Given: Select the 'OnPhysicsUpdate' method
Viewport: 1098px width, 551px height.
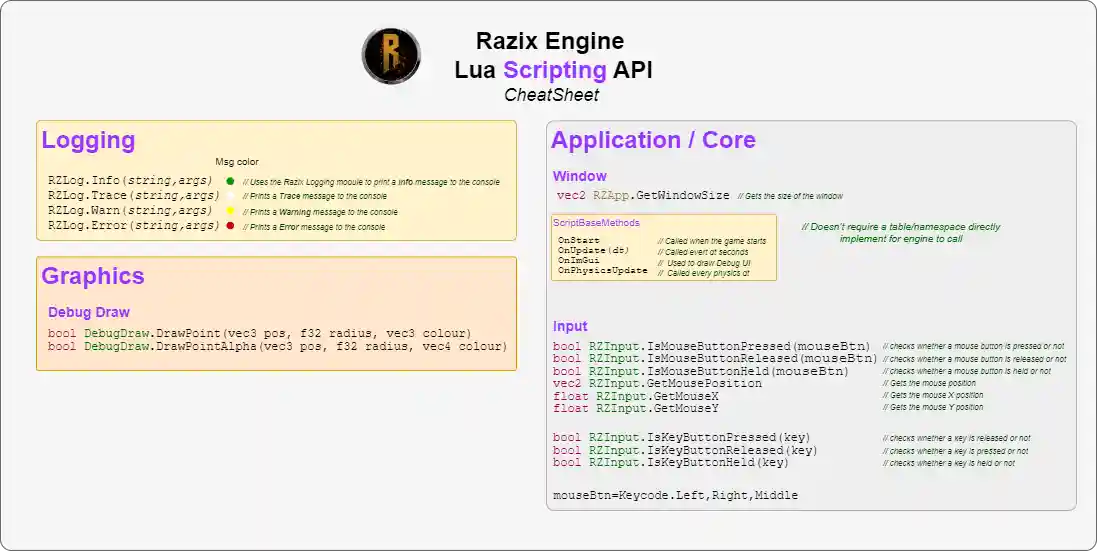Looking at the screenshot, I should 603,270.
